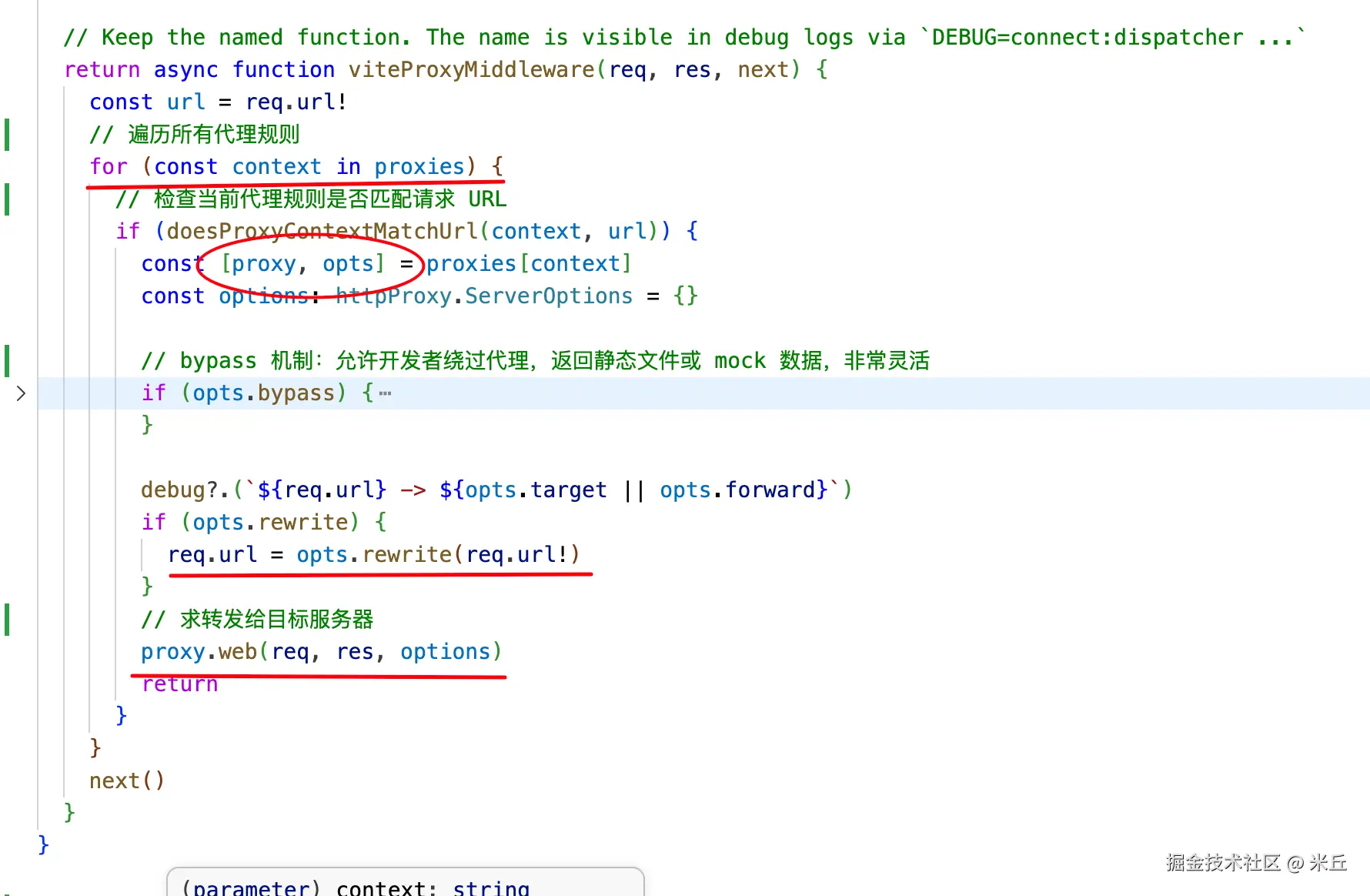
Task: Click the comment 检查当前代理规则是否匹配请求 URL
Action: click(x=311, y=199)
